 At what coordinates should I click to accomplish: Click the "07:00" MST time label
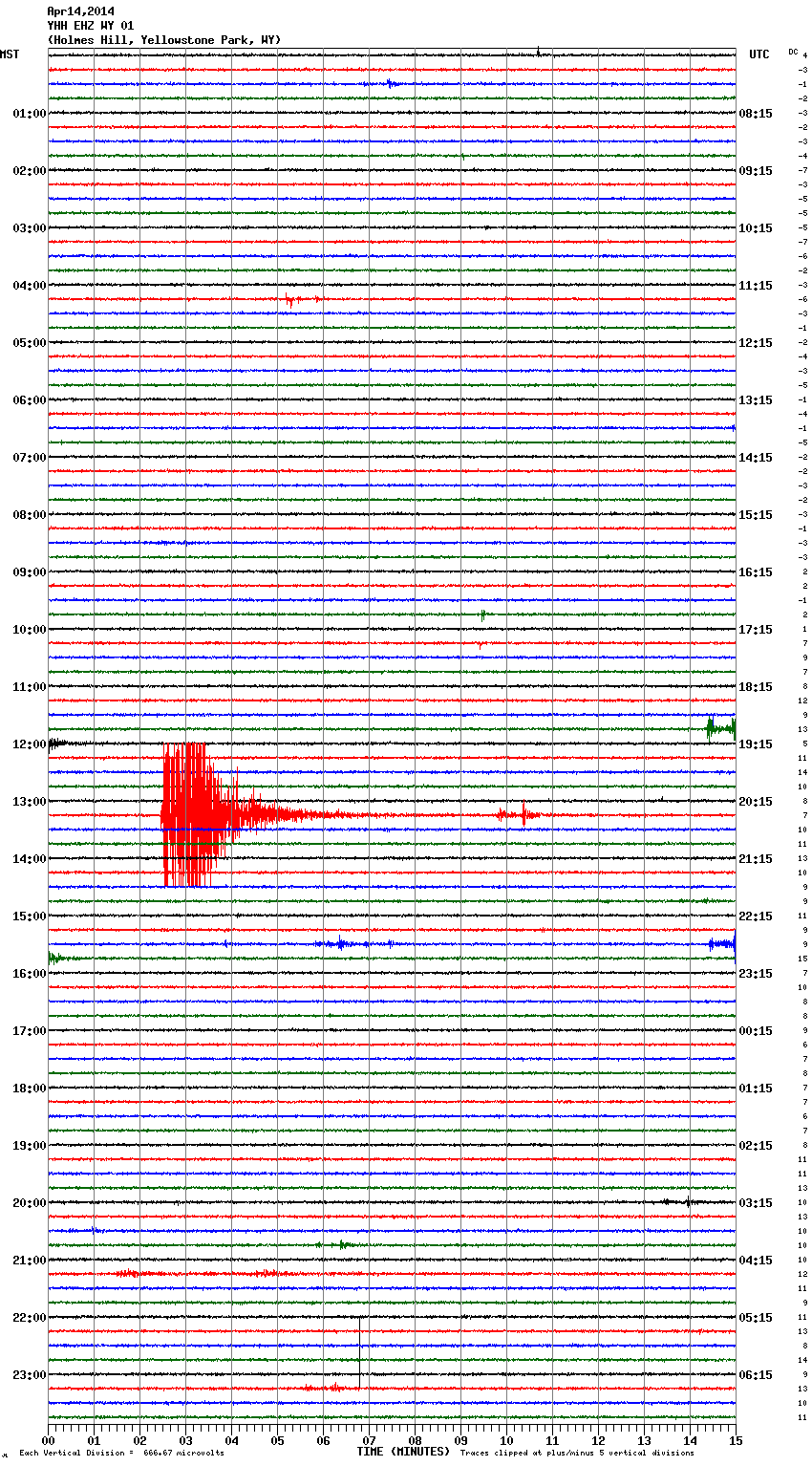pos(30,458)
